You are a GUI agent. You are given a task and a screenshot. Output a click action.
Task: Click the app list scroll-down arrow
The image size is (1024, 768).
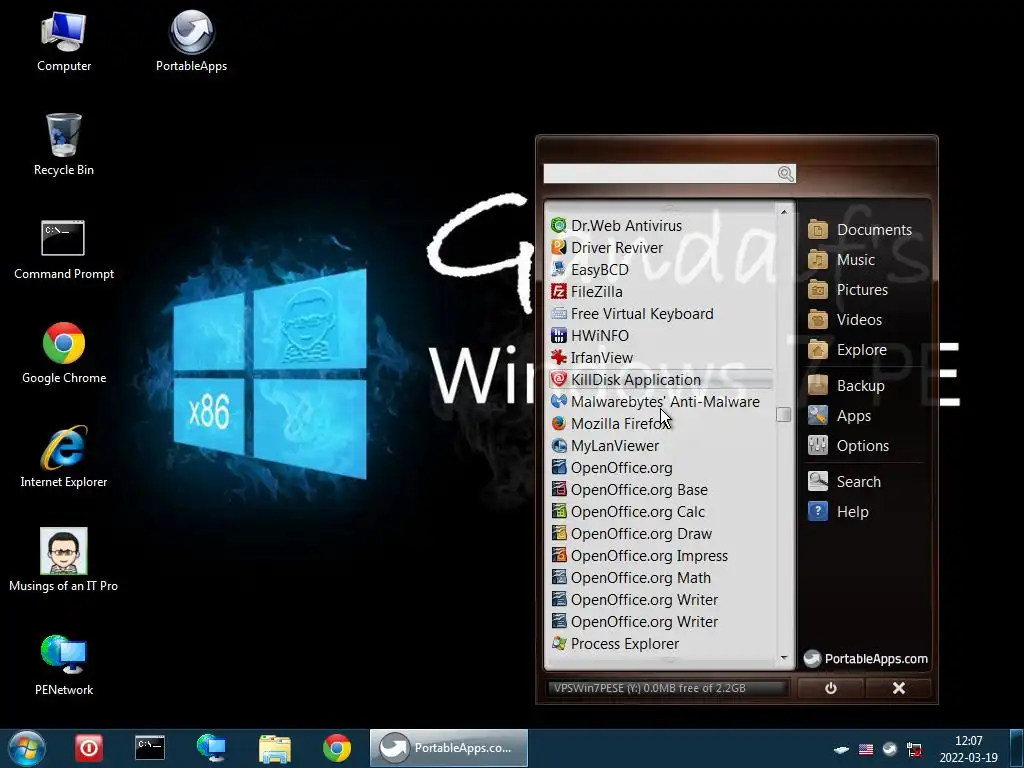pos(784,658)
